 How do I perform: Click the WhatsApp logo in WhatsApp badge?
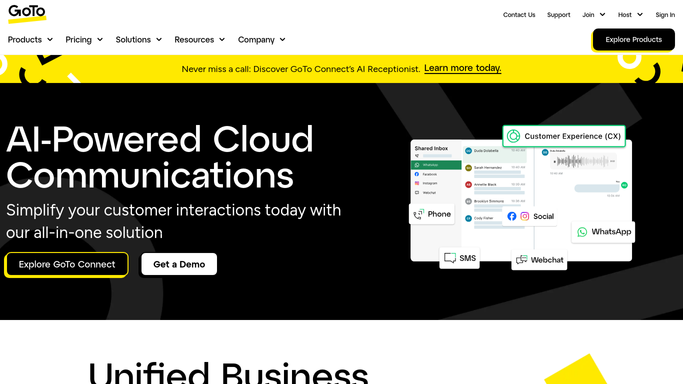pyautogui.click(x=582, y=232)
